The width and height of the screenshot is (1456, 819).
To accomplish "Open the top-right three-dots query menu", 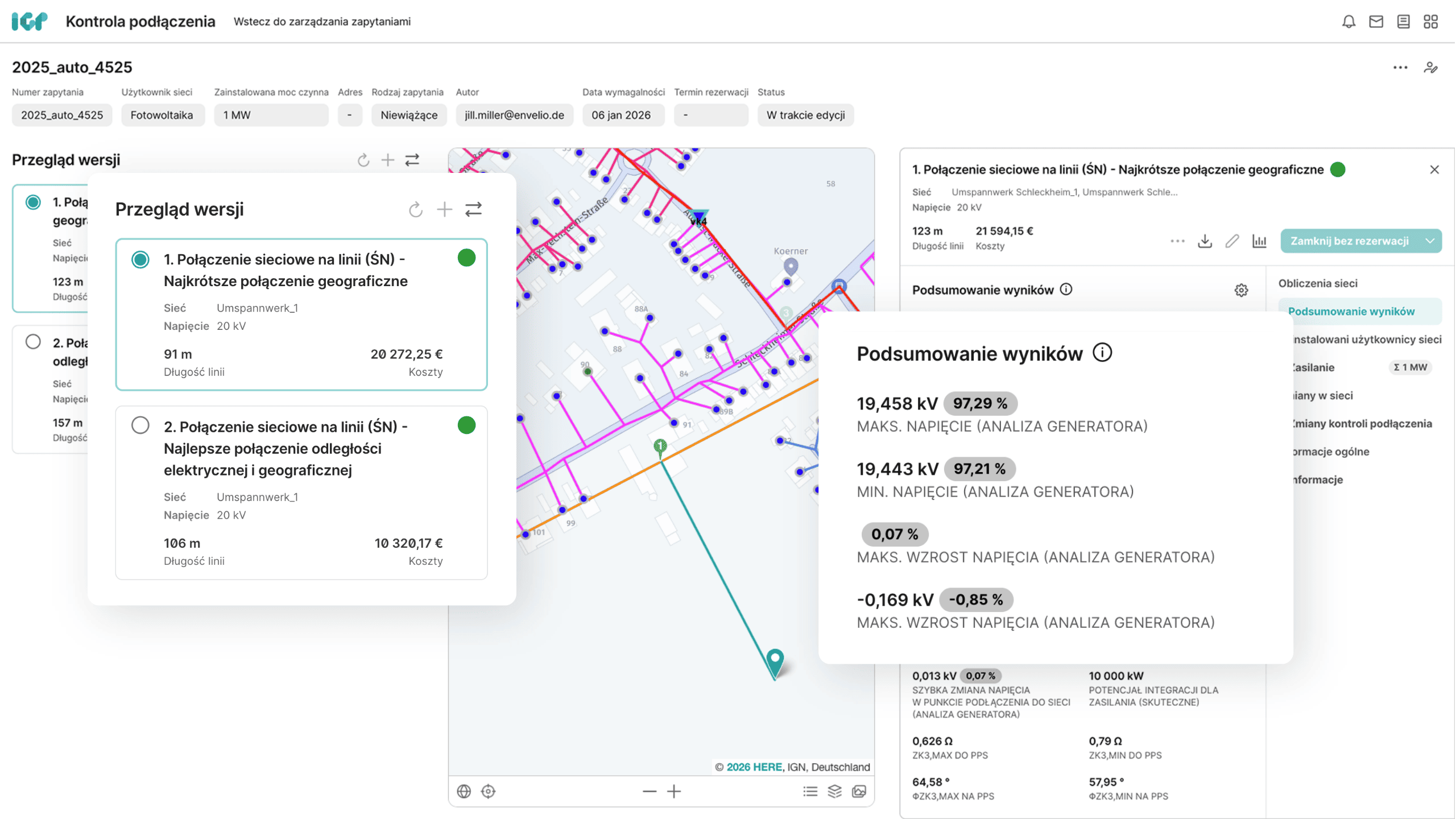I will click(1400, 68).
